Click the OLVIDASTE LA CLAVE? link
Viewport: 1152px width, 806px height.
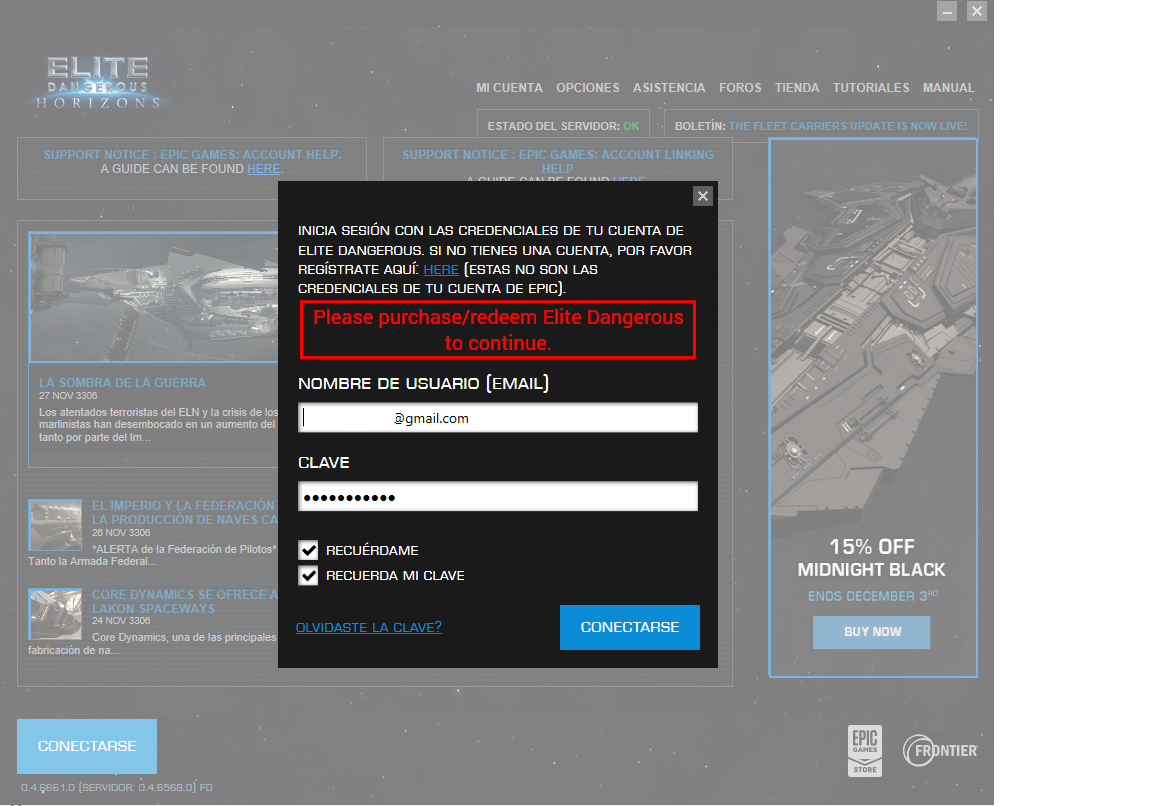coord(369,627)
